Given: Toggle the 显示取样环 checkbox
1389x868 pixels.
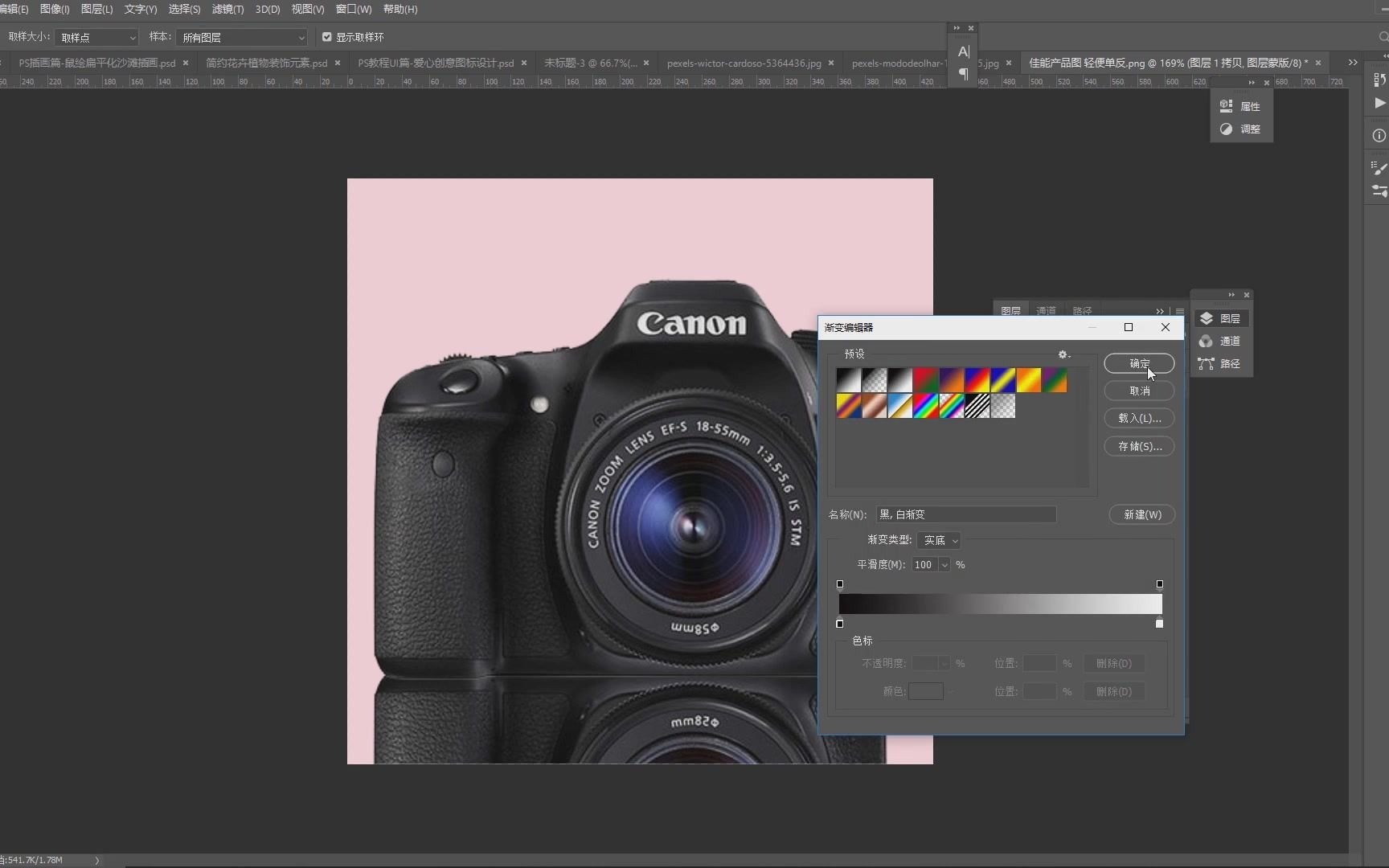Looking at the screenshot, I should pyautogui.click(x=327, y=37).
